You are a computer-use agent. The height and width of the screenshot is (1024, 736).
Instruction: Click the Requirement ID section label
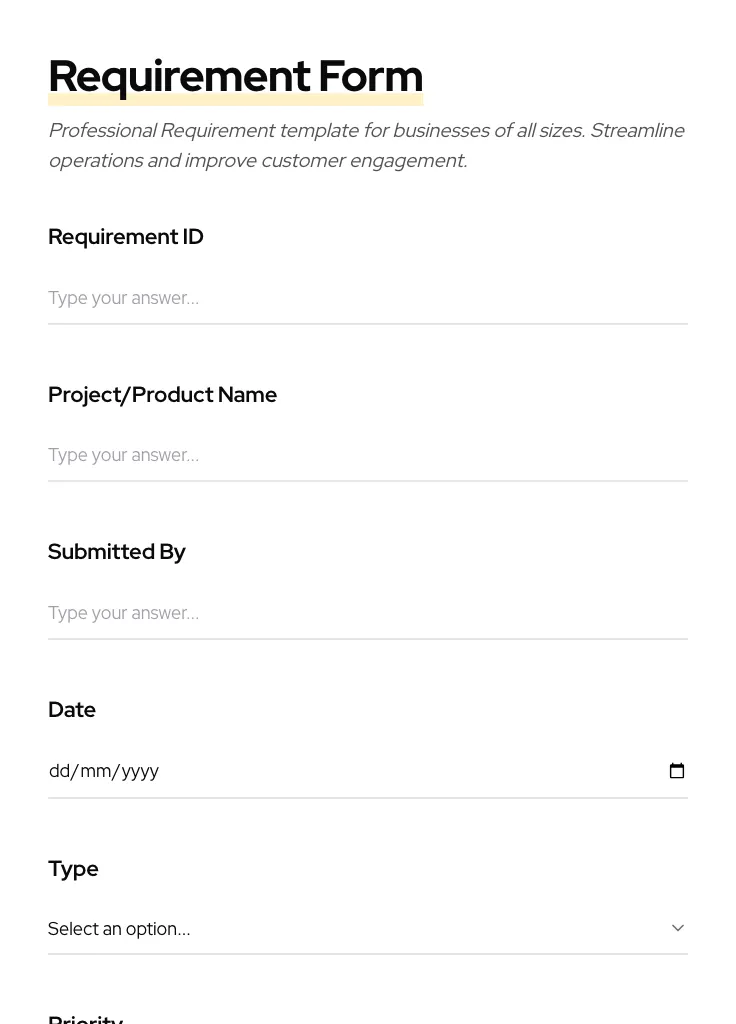click(125, 237)
